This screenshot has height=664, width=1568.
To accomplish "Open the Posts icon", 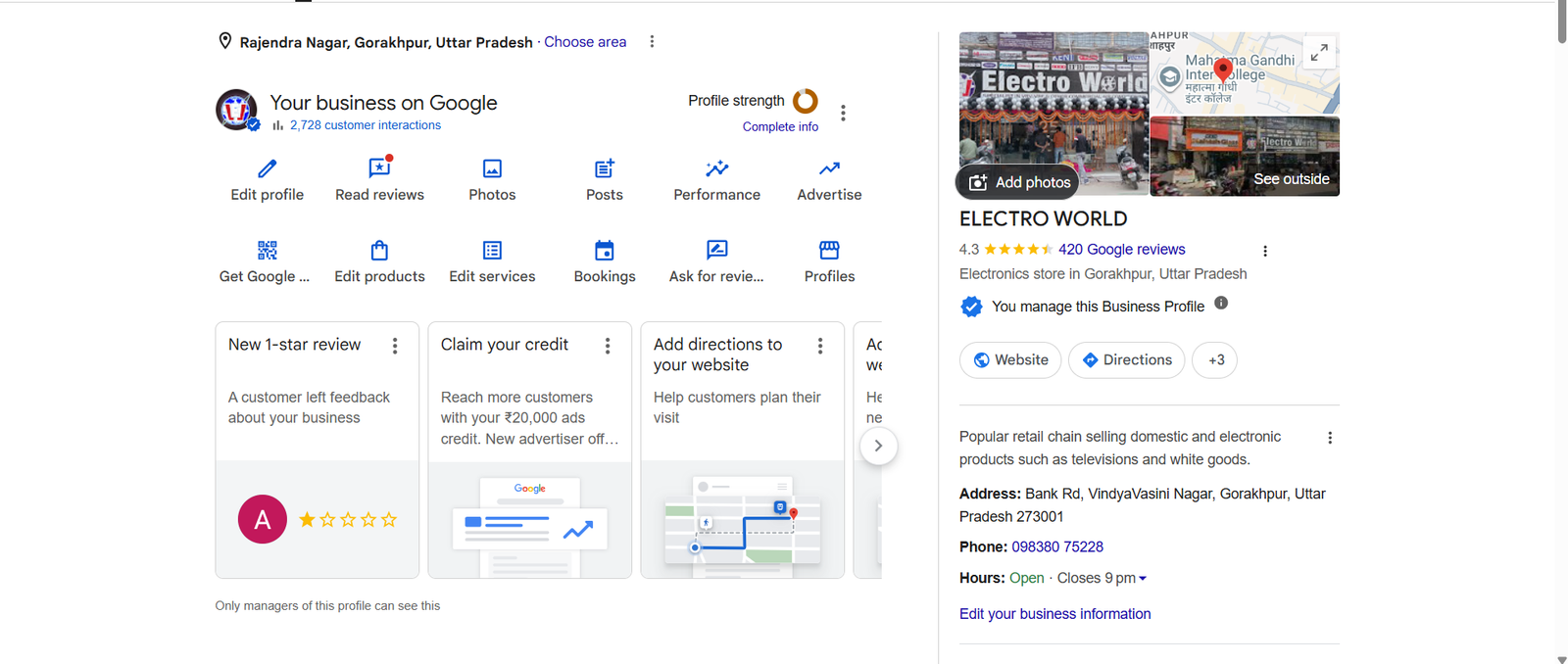I will pyautogui.click(x=605, y=168).
